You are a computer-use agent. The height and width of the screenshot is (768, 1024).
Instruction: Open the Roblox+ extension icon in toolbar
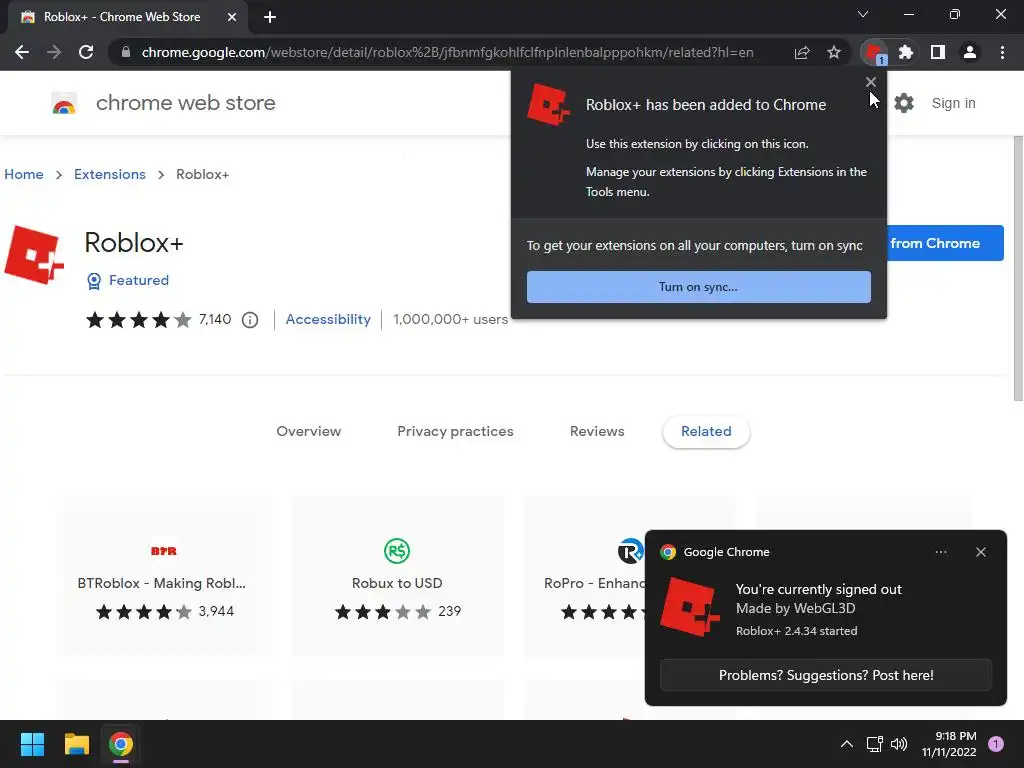click(x=874, y=52)
